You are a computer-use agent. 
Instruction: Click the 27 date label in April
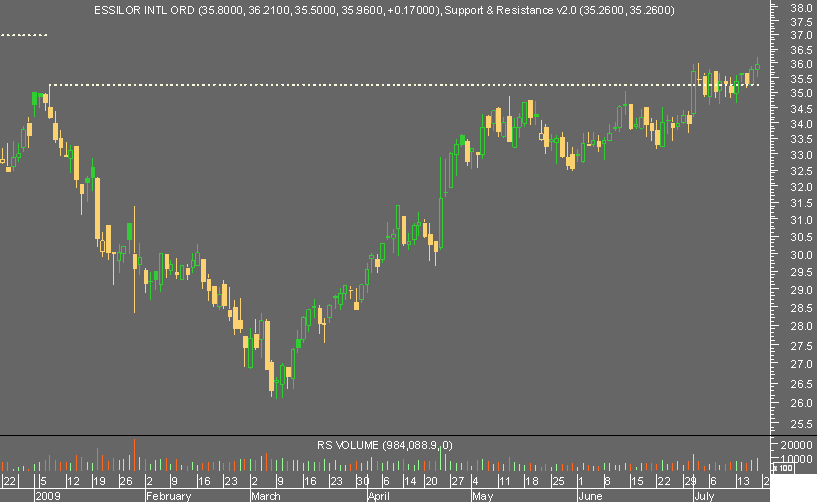(457, 481)
